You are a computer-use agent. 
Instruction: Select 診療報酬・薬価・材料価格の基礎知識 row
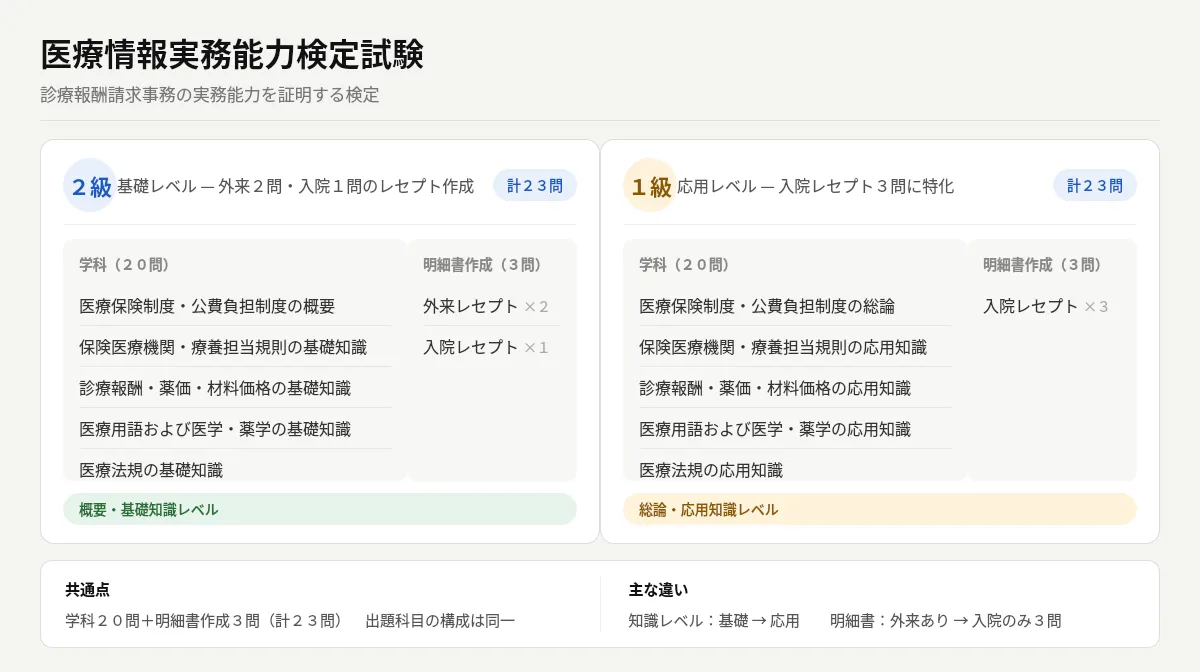(x=235, y=388)
